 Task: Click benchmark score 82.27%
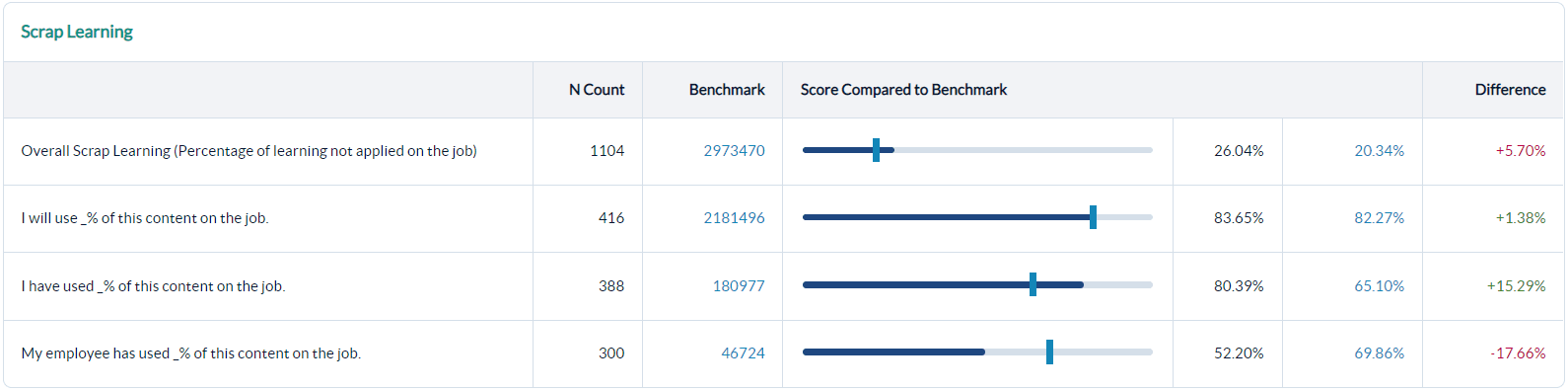pyautogui.click(x=1379, y=218)
